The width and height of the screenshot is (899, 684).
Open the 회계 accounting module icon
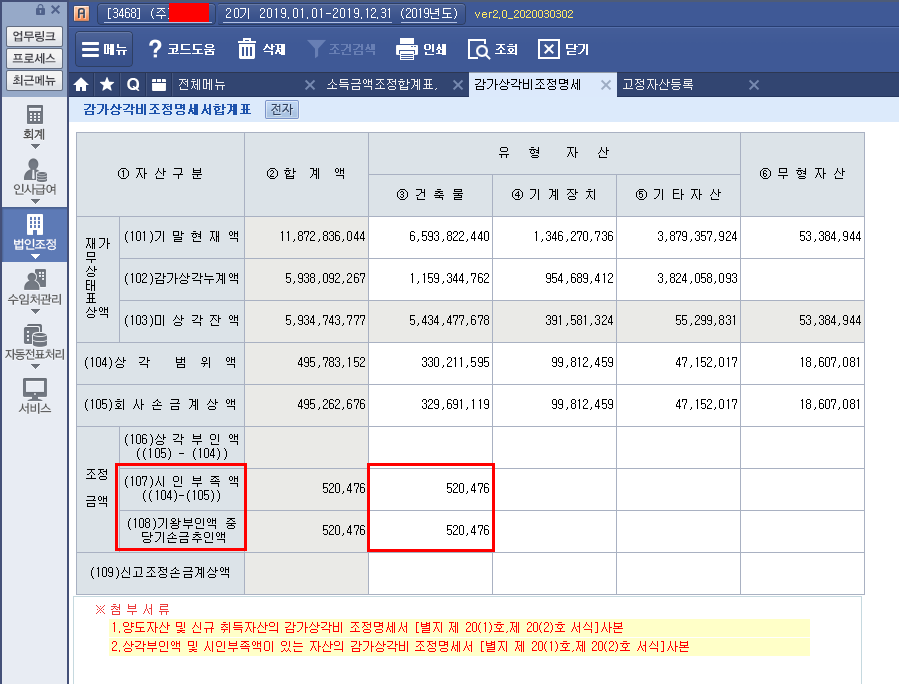(x=34, y=116)
